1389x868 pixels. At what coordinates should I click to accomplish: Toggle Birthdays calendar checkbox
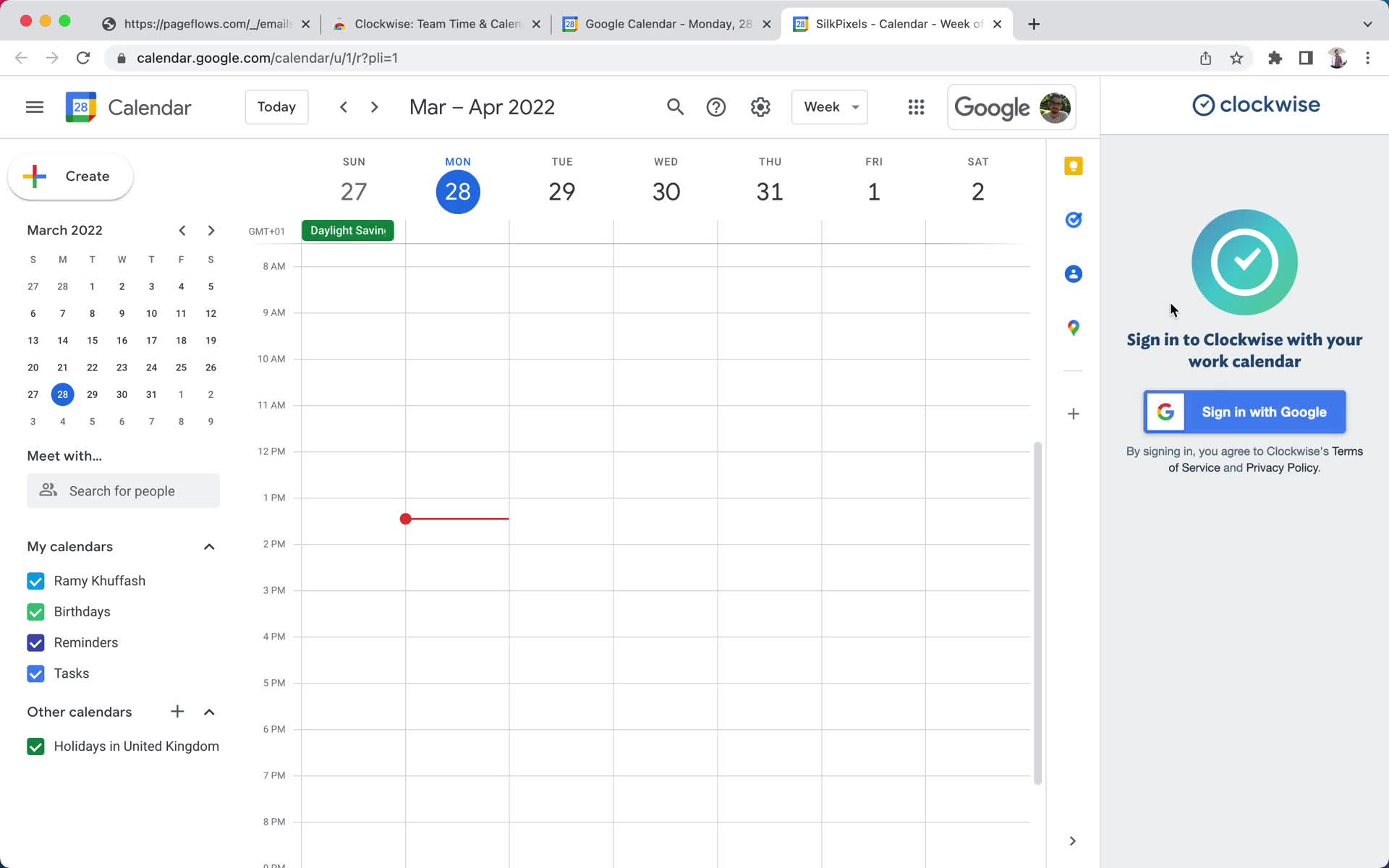(x=35, y=612)
